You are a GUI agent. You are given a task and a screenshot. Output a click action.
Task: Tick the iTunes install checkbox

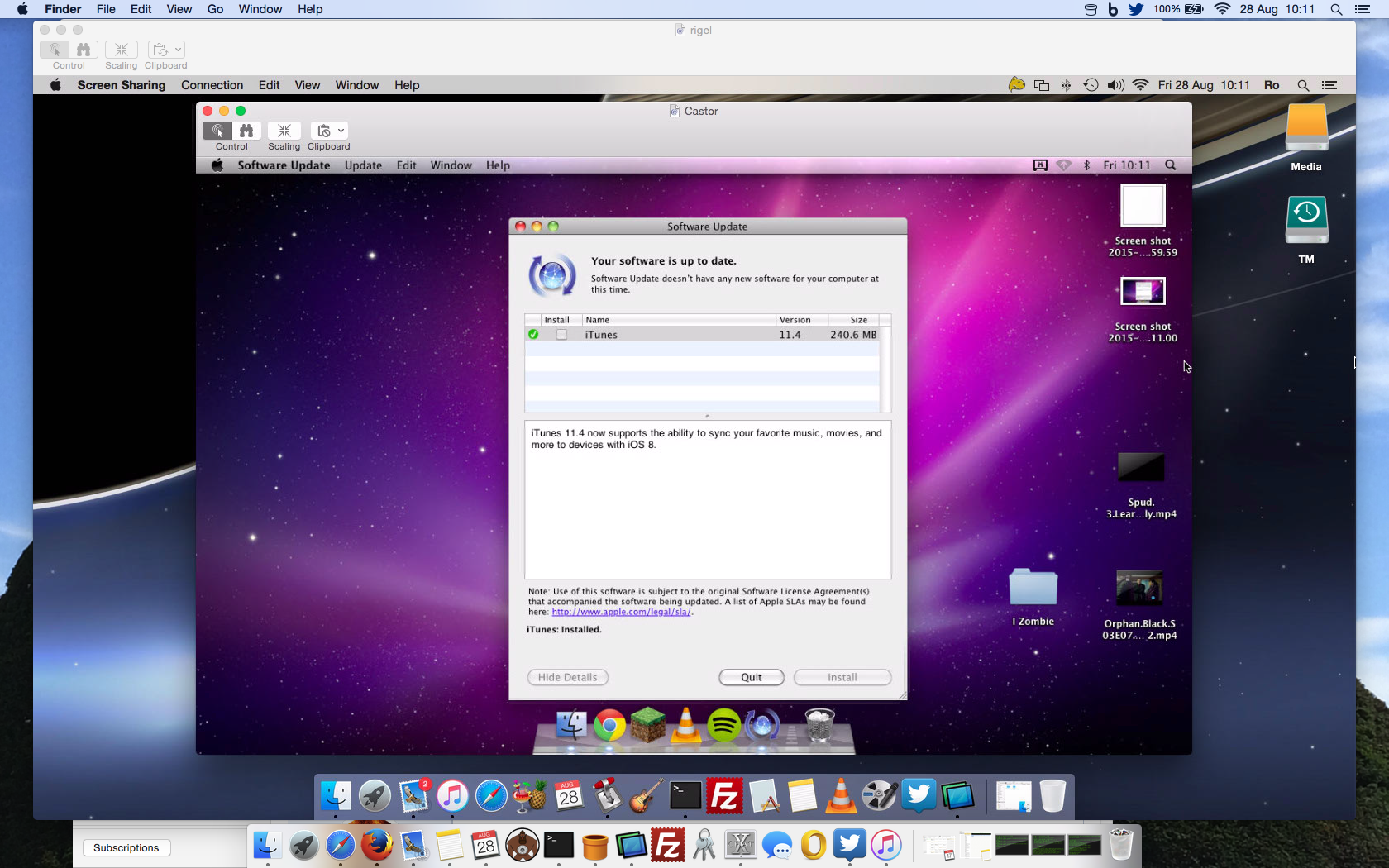point(561,335)
